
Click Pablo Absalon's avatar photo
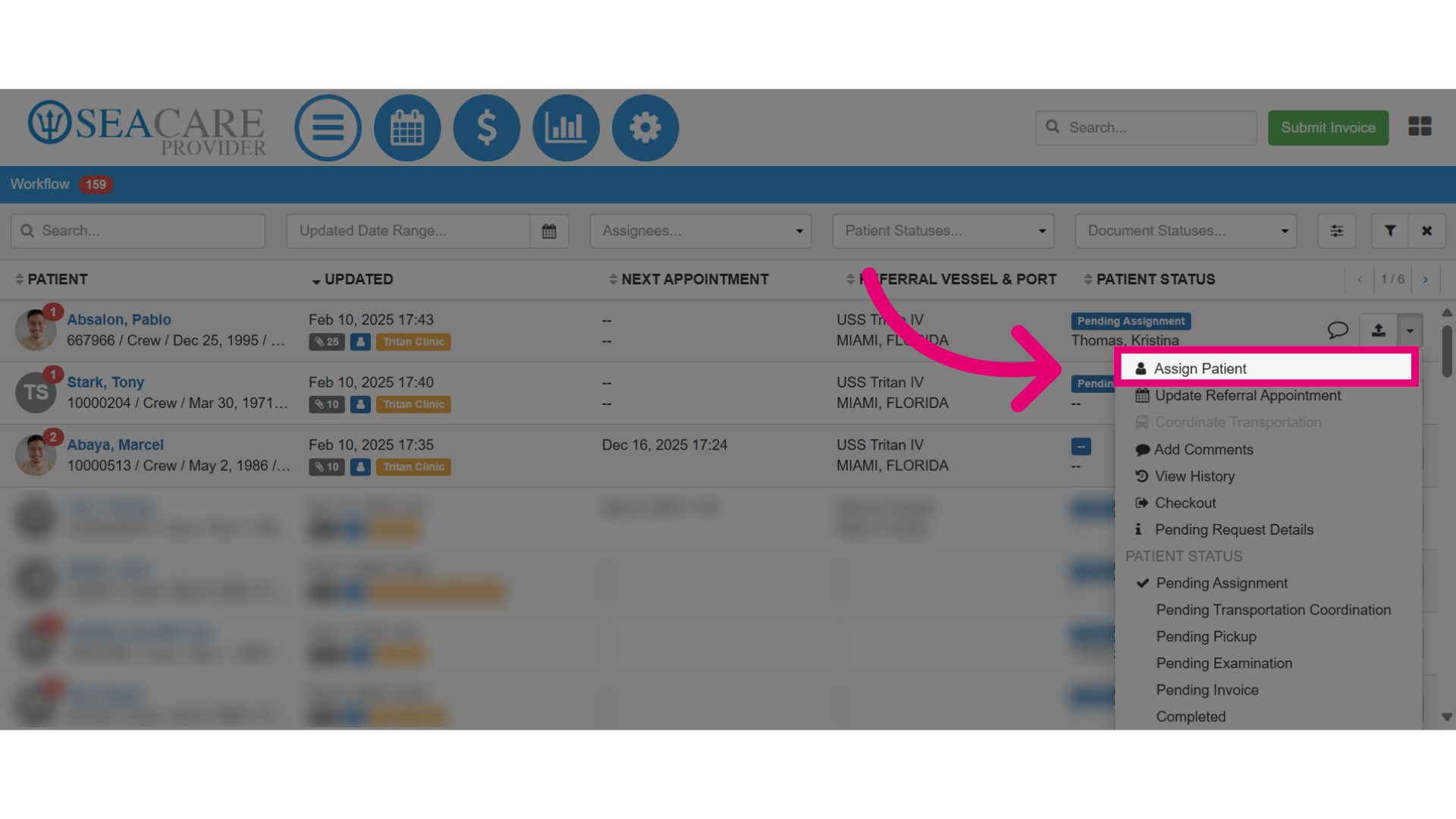click(x=36, y=330)
